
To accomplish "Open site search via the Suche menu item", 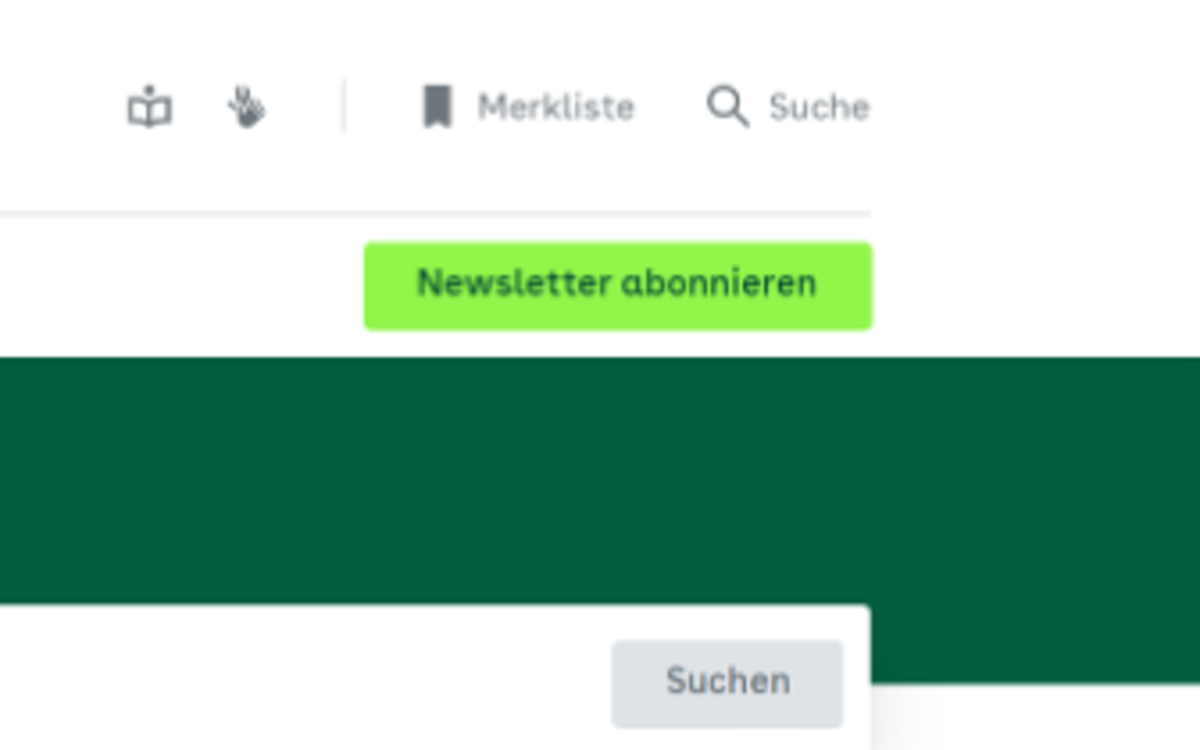I will [x=788, y=106].
